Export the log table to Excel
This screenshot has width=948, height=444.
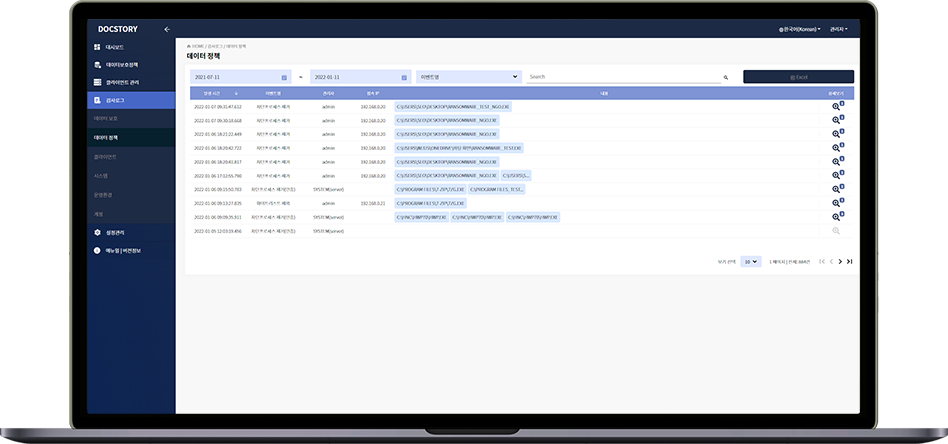tap(798, 77)
